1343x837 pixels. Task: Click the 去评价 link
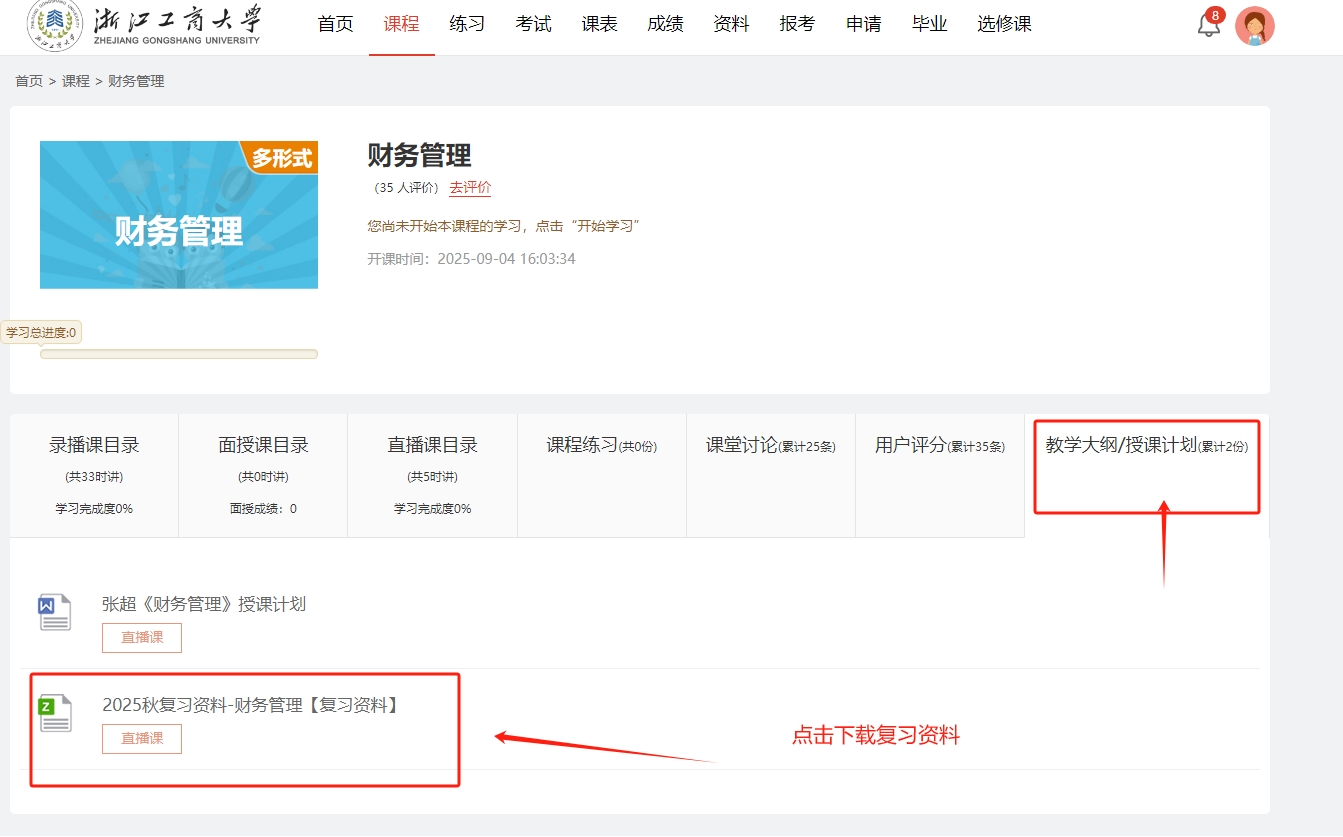470,187
